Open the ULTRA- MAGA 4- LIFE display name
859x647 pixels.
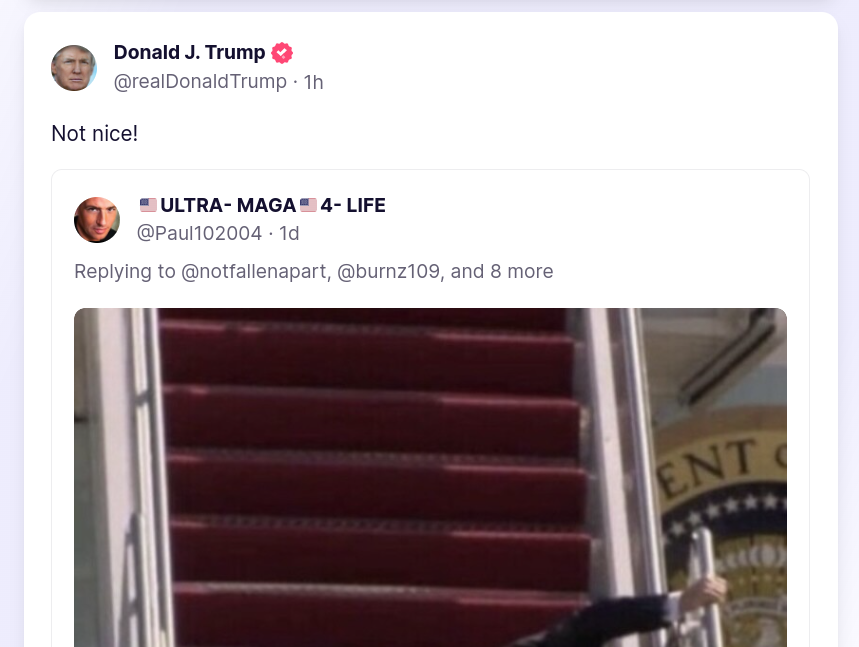tap(262, 205)
